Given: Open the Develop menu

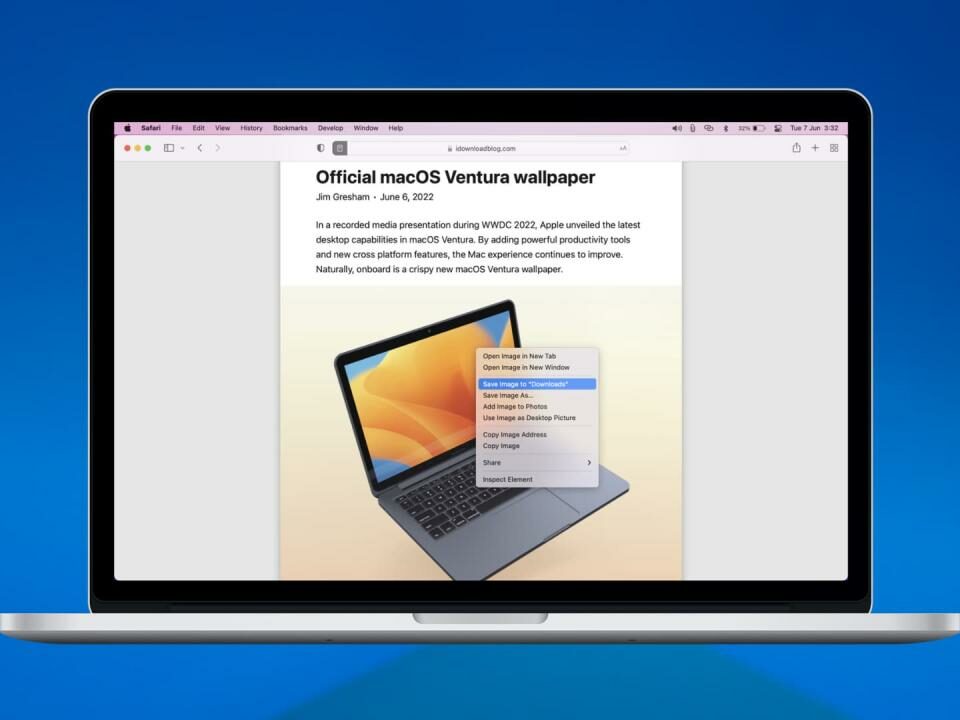Looking at the screenshot, I should [x=331, y=128].
